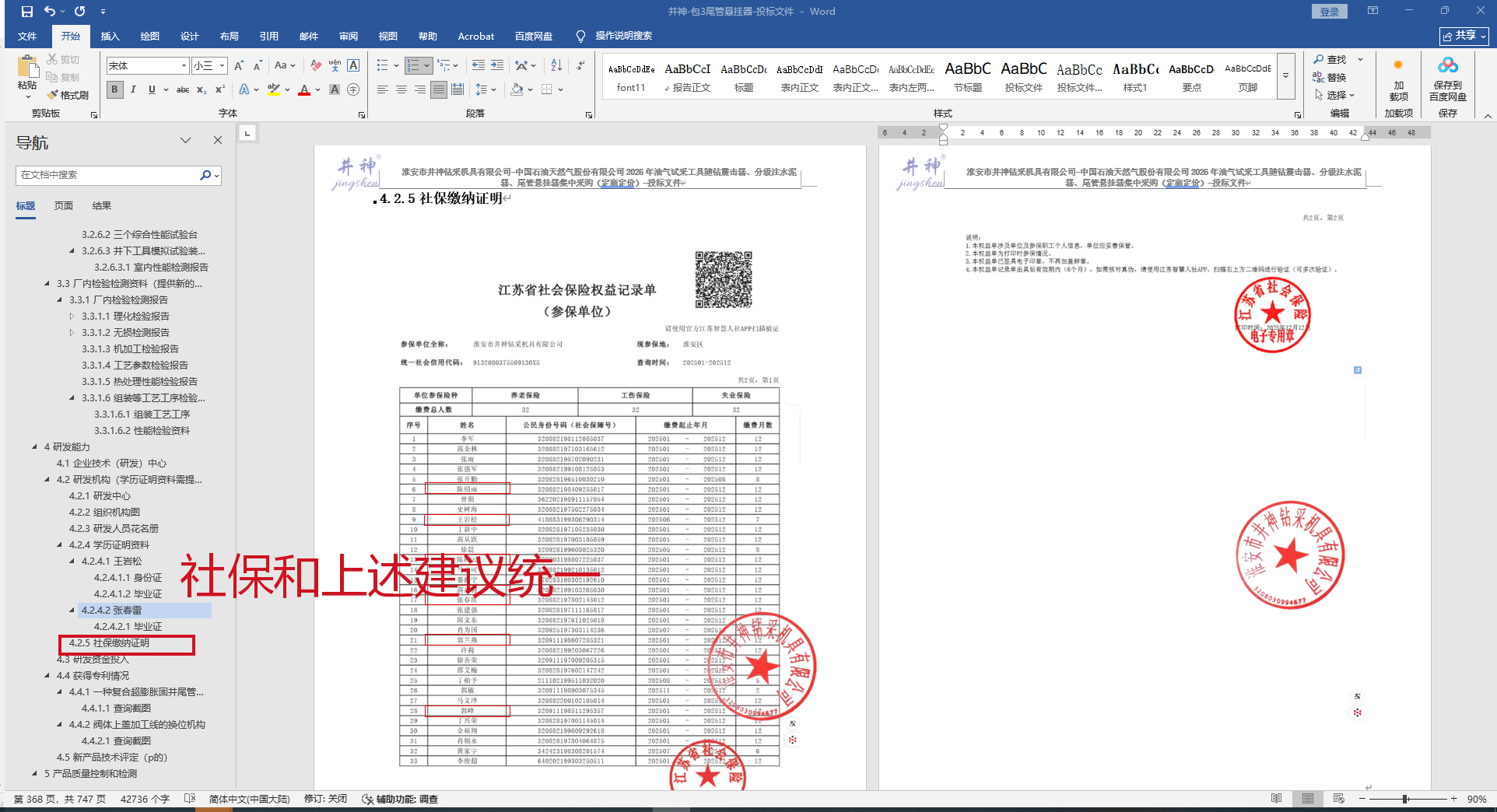This screenshot has height=812, width=1497.
Task: Save to Baidu Netdisk (保存到百度网盘)
Action: [1448, 79]
